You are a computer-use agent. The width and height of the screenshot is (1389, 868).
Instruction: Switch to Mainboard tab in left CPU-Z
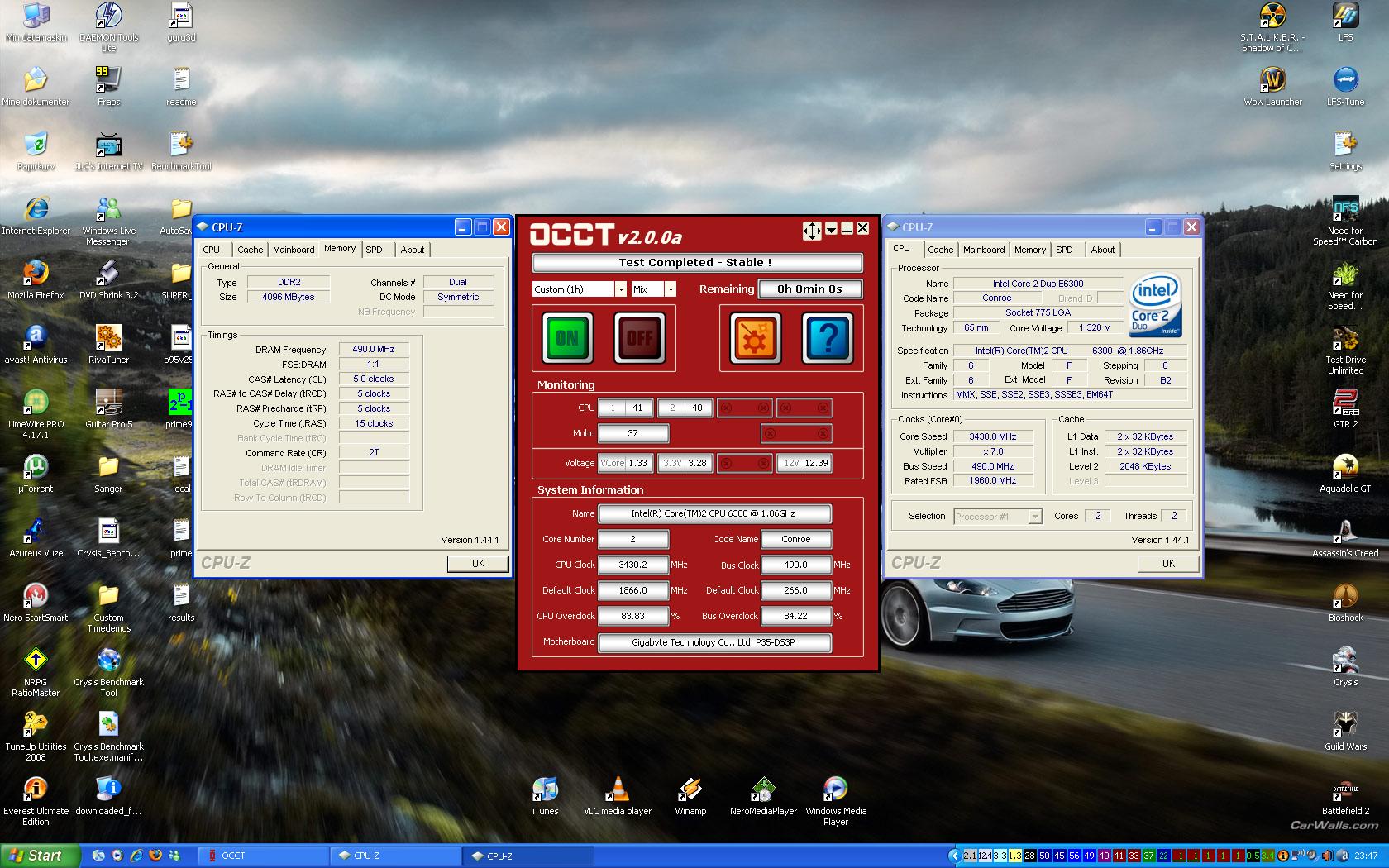click(294, 250)
